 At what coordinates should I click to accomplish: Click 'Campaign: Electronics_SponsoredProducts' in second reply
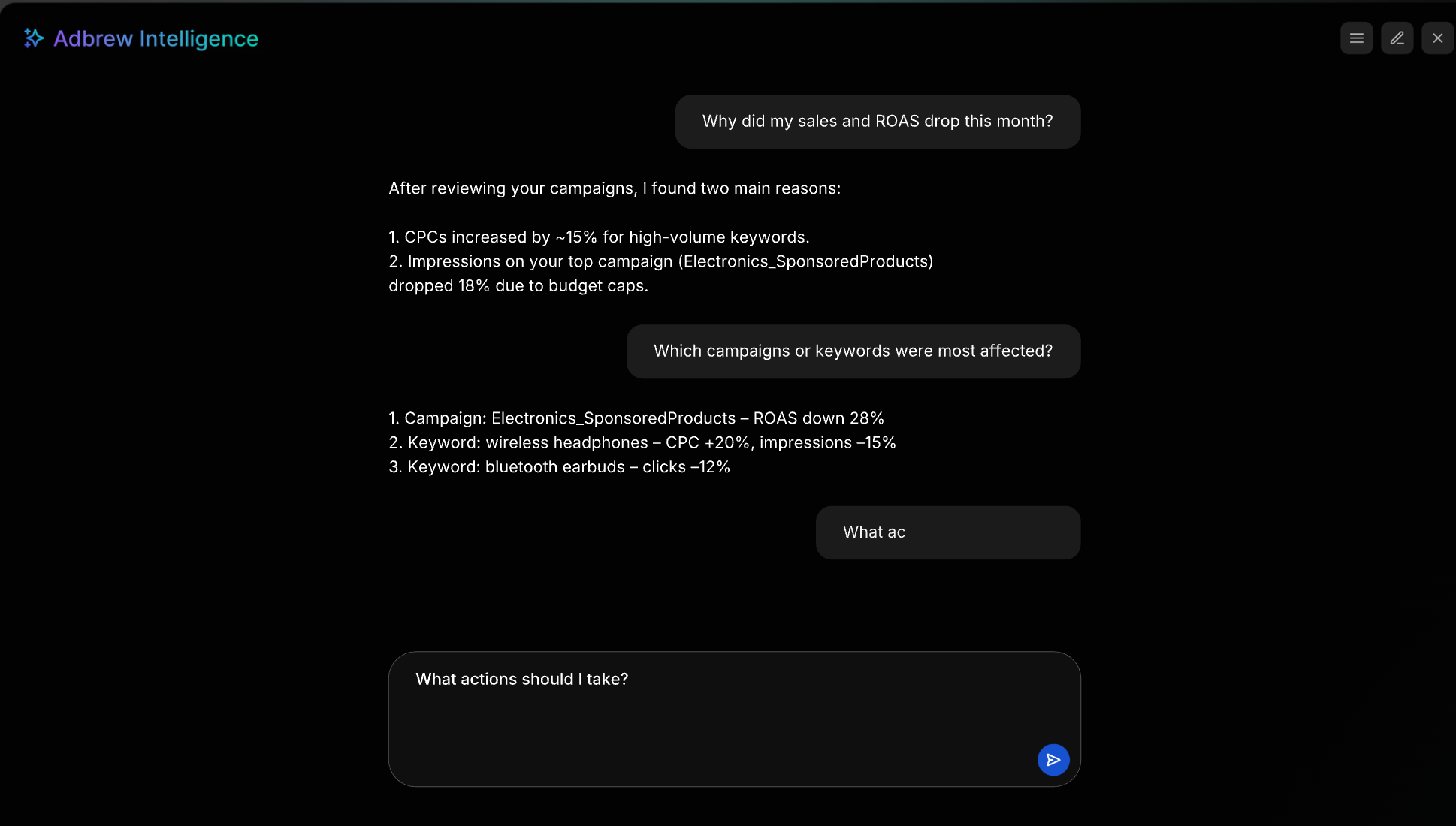pos(569,418)
